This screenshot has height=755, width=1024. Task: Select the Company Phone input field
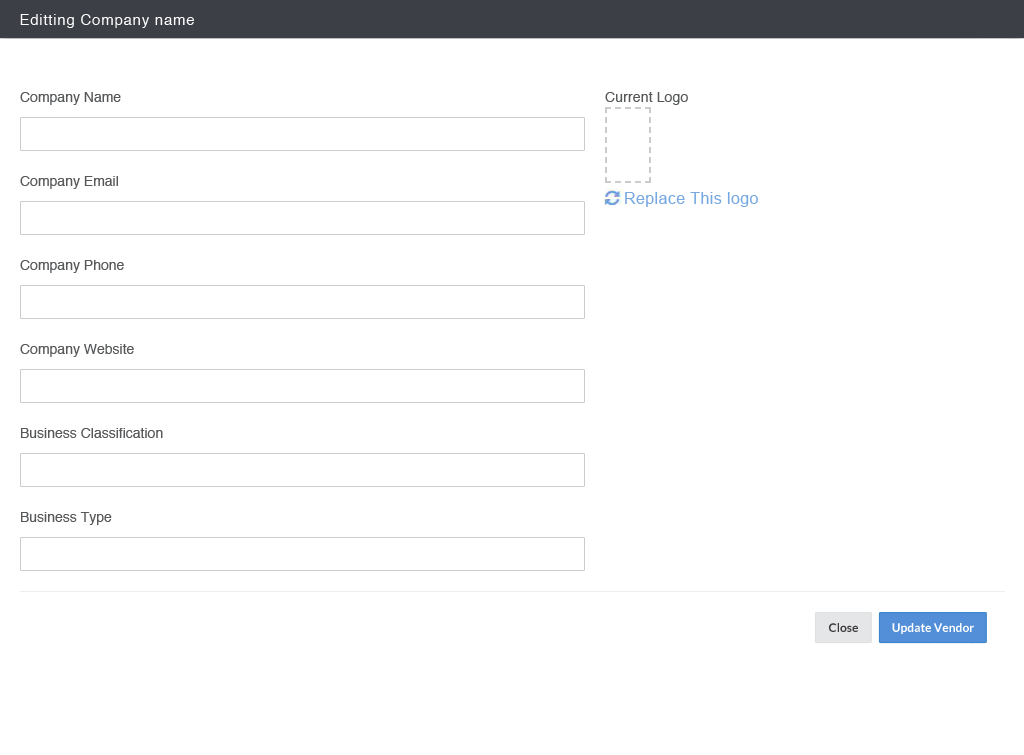pos(302,302)
